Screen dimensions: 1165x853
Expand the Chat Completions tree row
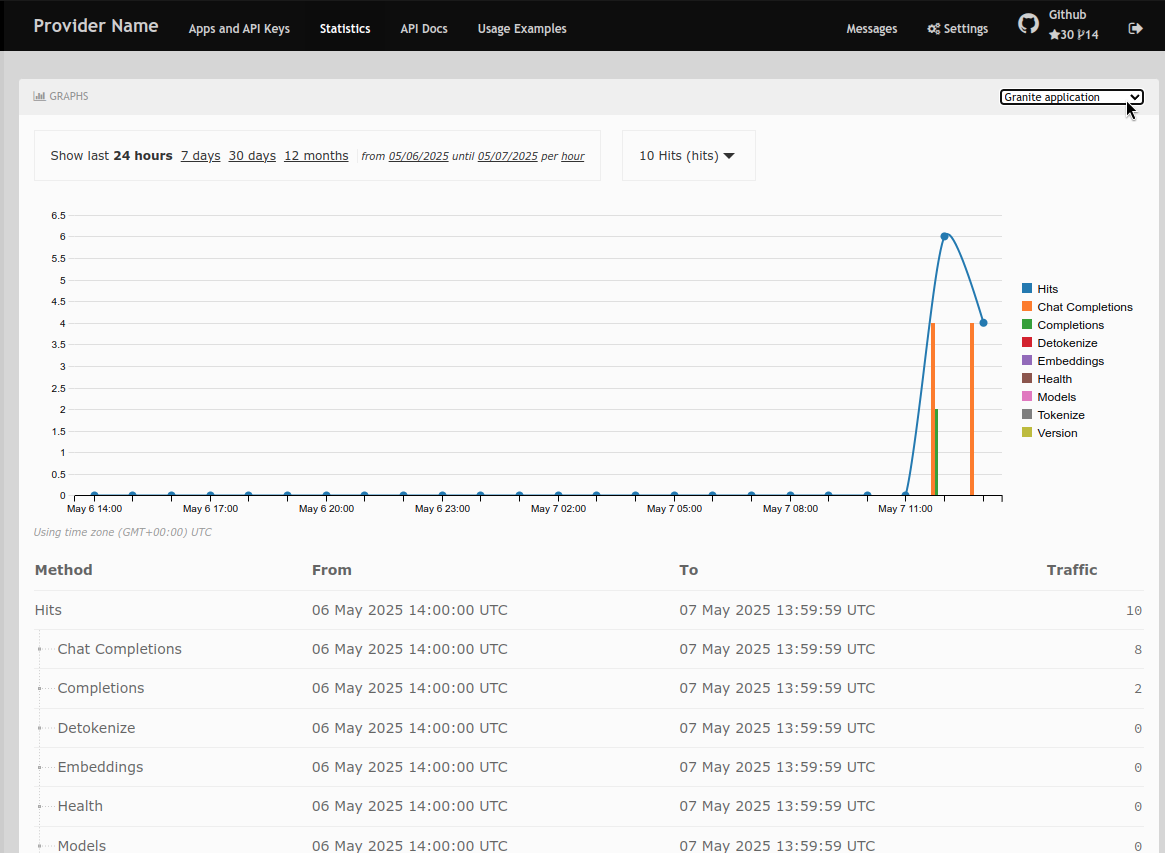click(41, 649)
